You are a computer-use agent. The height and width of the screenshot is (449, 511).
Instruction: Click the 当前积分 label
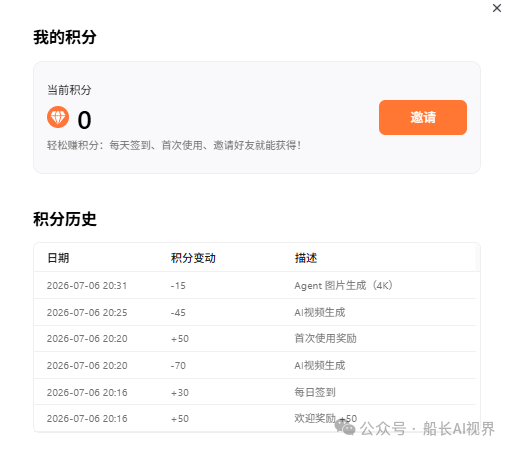(69, 90)
